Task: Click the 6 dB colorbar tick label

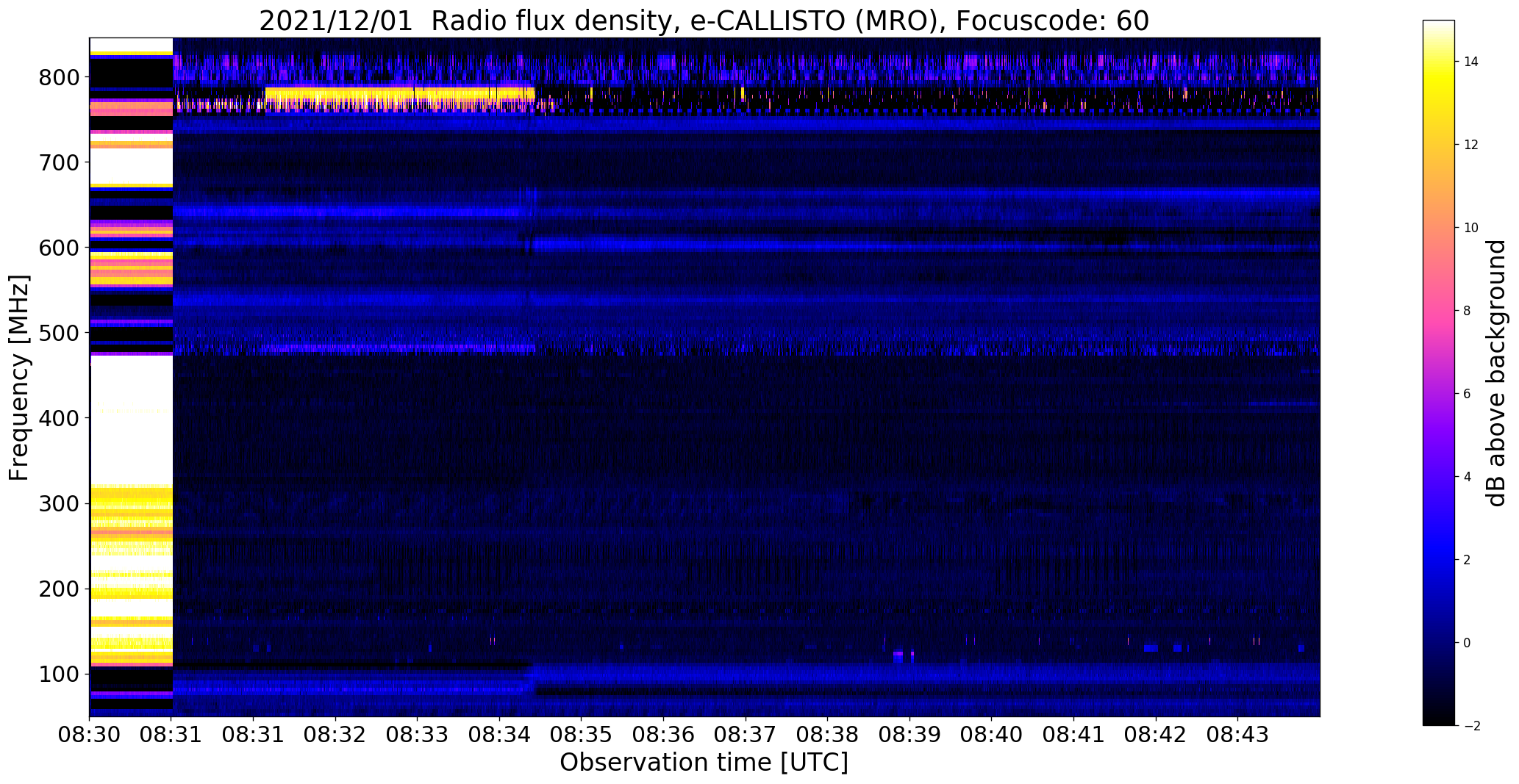Action: click(x=1467, y=394)
